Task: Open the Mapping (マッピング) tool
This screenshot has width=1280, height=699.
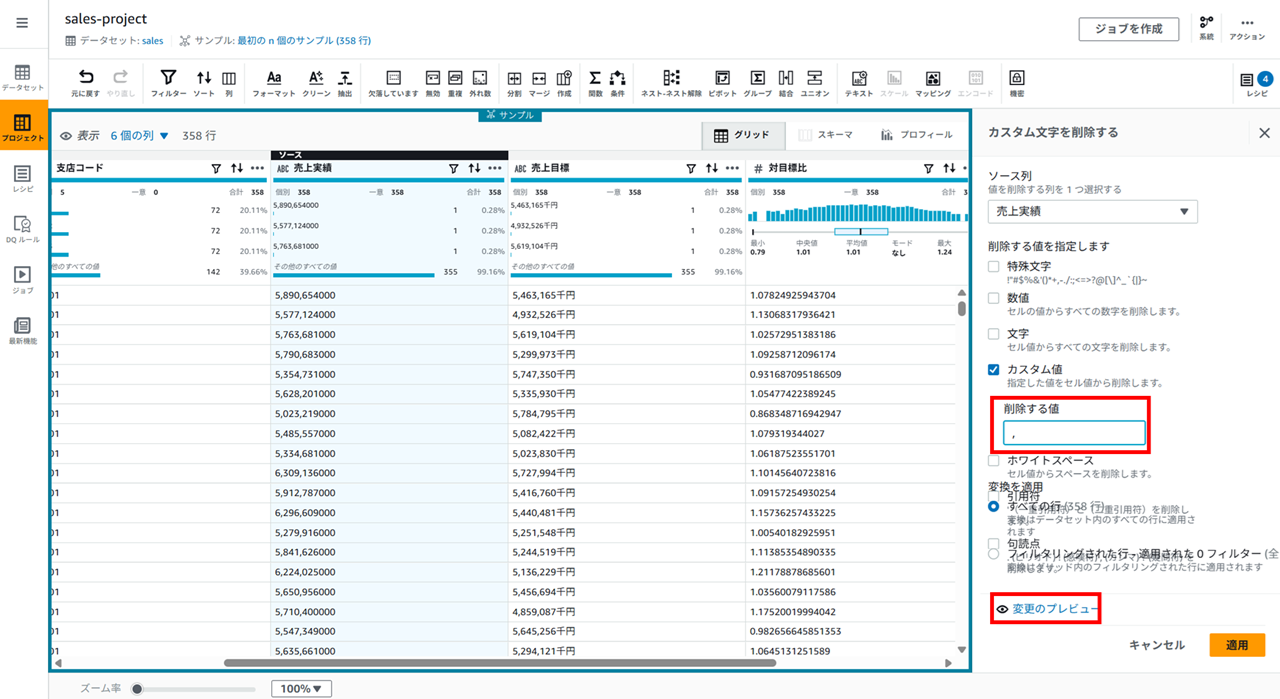Action: (932, 83)
